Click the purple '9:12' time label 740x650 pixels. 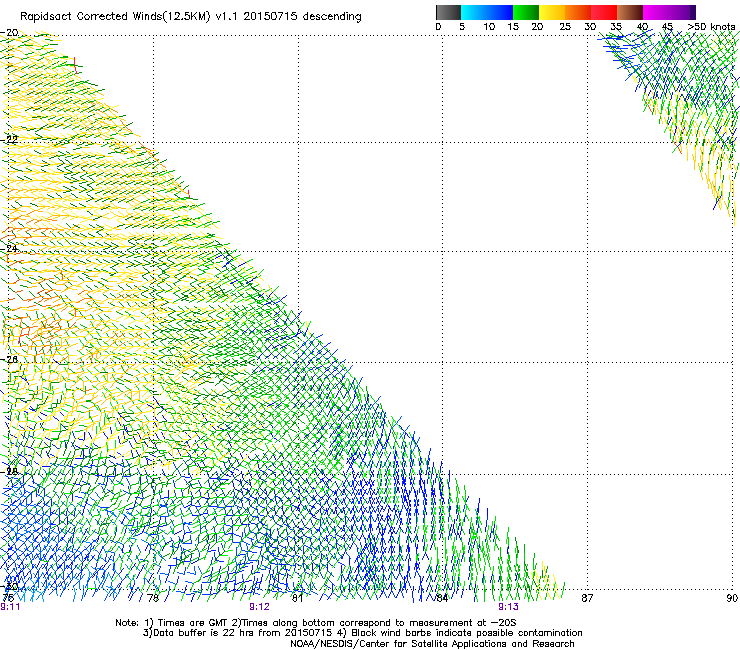click(x=260, y=607)
